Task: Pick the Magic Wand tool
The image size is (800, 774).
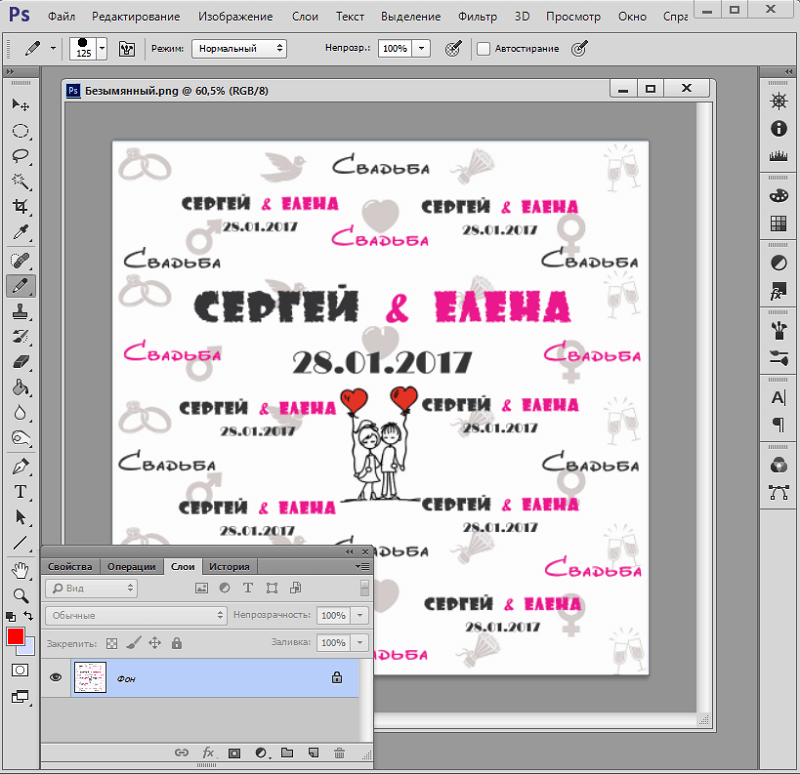Action: [20, 181]
